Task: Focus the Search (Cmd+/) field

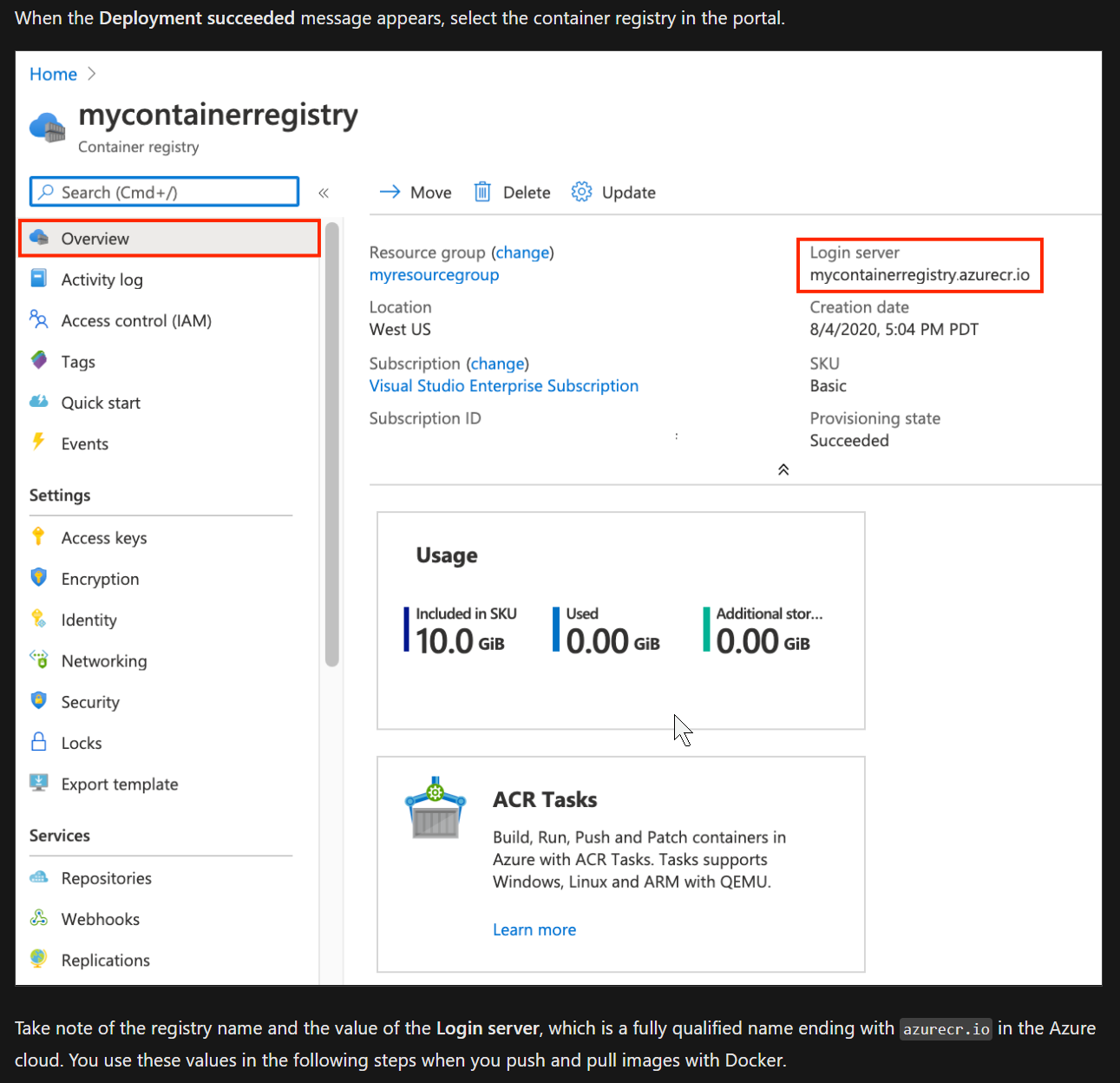Action: pyautogui.click(x=165, y=192)
